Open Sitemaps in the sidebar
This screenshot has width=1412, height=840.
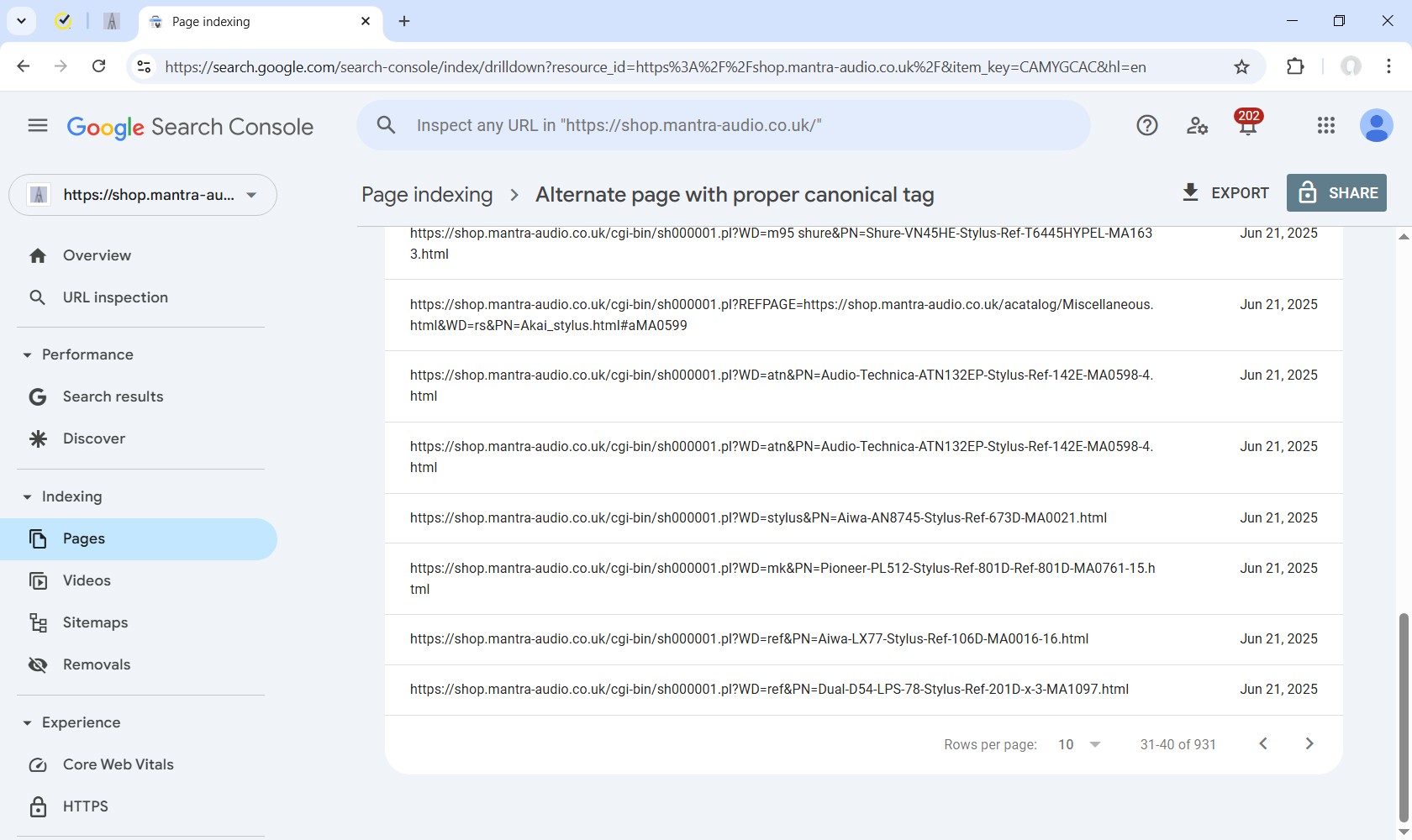(x=95, y=622)
